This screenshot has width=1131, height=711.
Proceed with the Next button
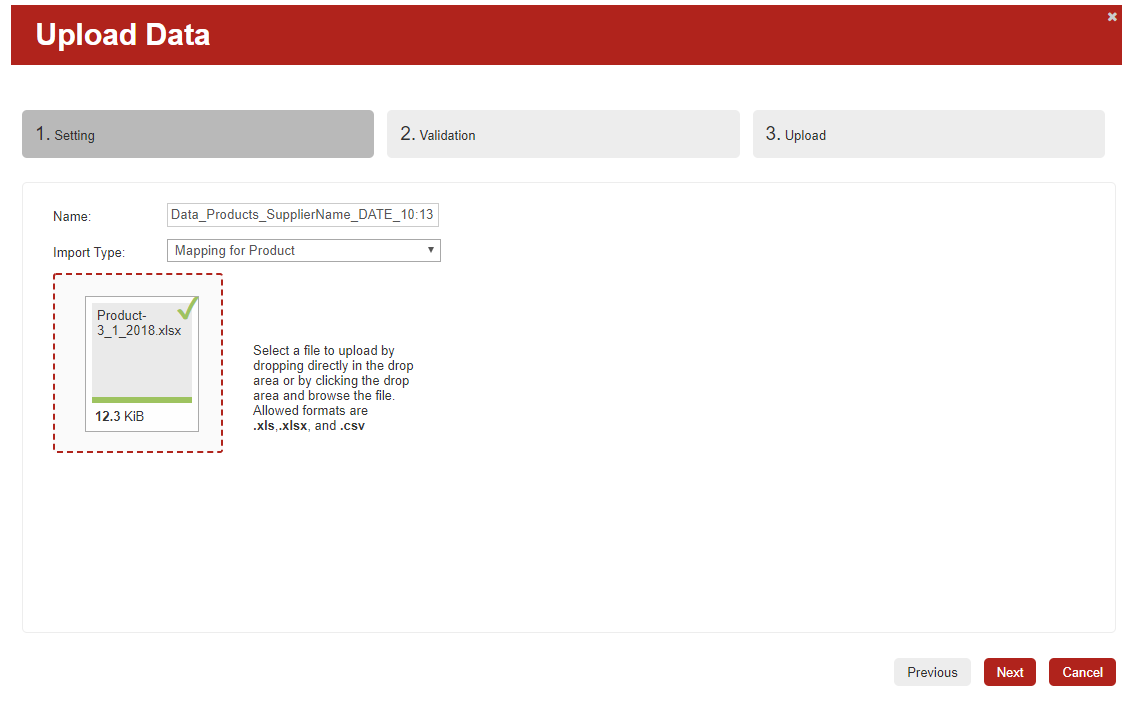coord(1010,672)
